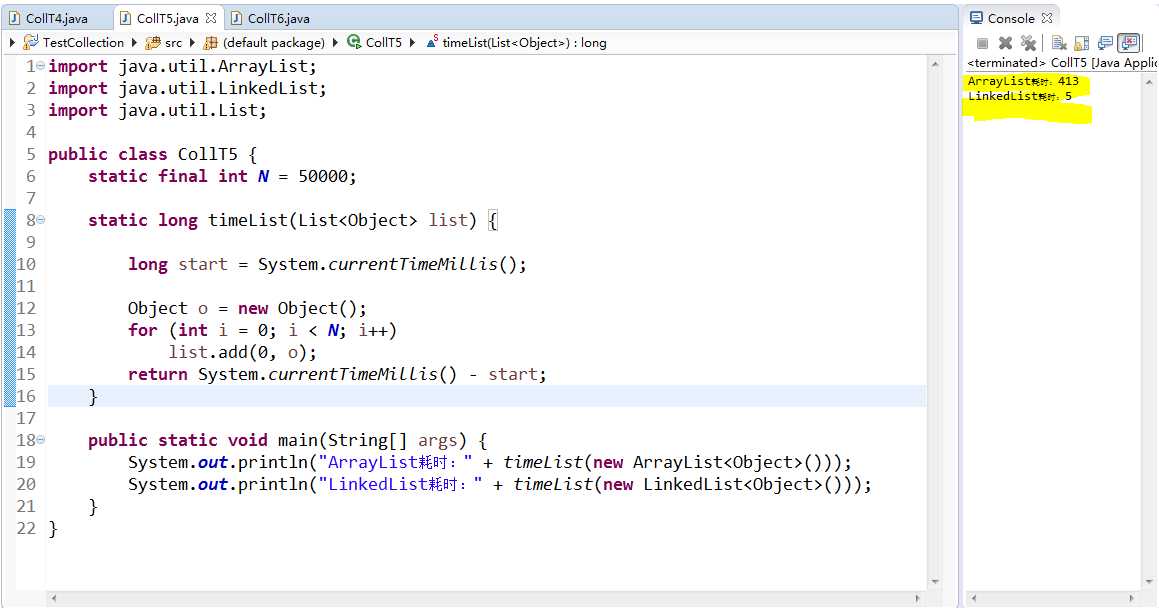This screenshot has width=1159, height=608.
Task: Click 'return' keyword on line 15
Action: [x=157, y=375]
